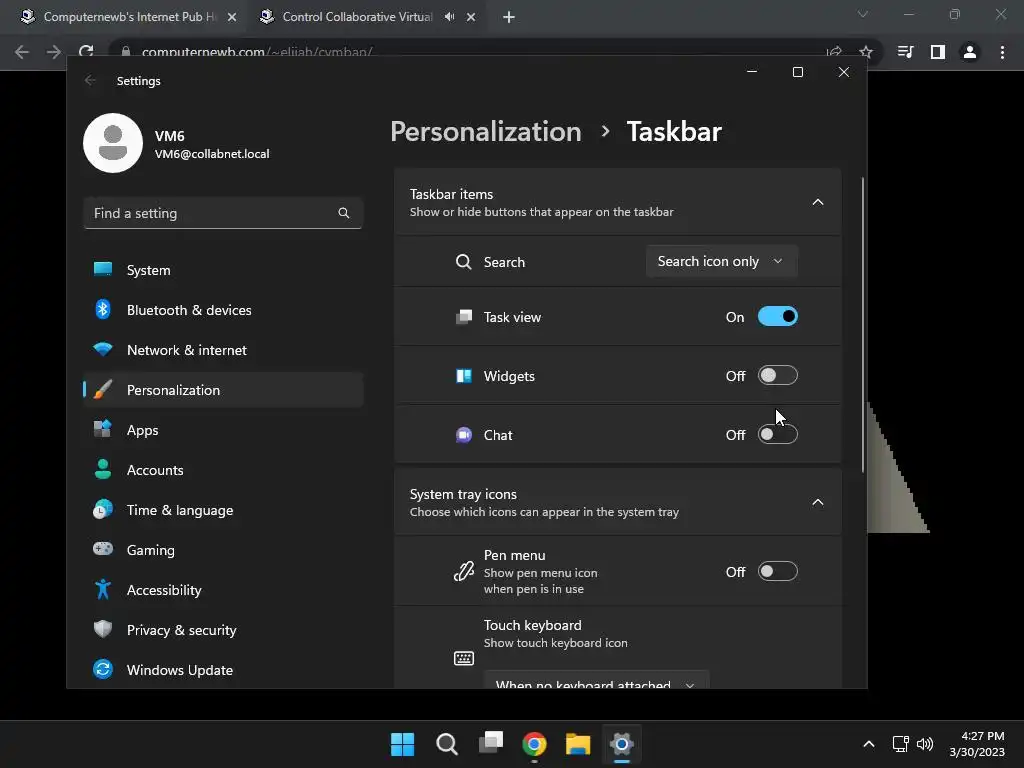Screen dimensions: 1024x768
Task: Open Chrome profile avatar button
Action: pyautogui.click(x=970, y=52)
